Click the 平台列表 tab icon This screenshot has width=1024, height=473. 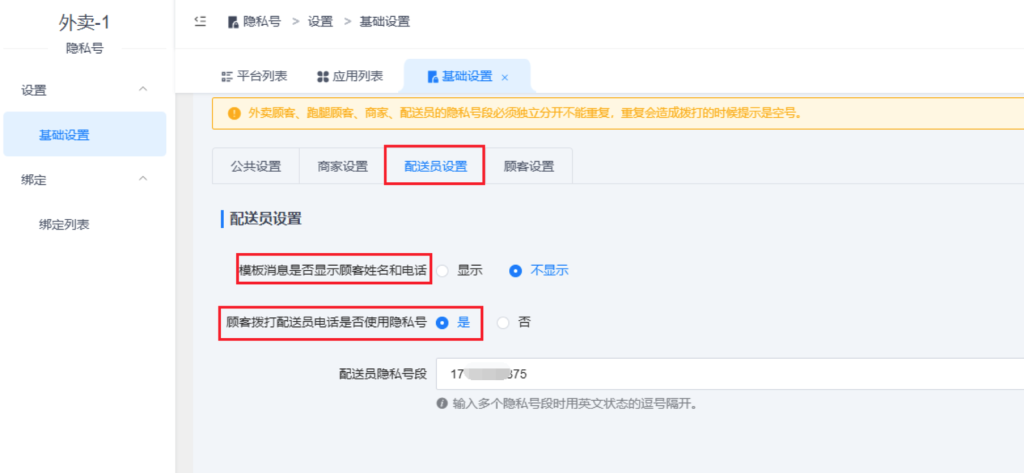pyautogui.click(x=226, y=76)
